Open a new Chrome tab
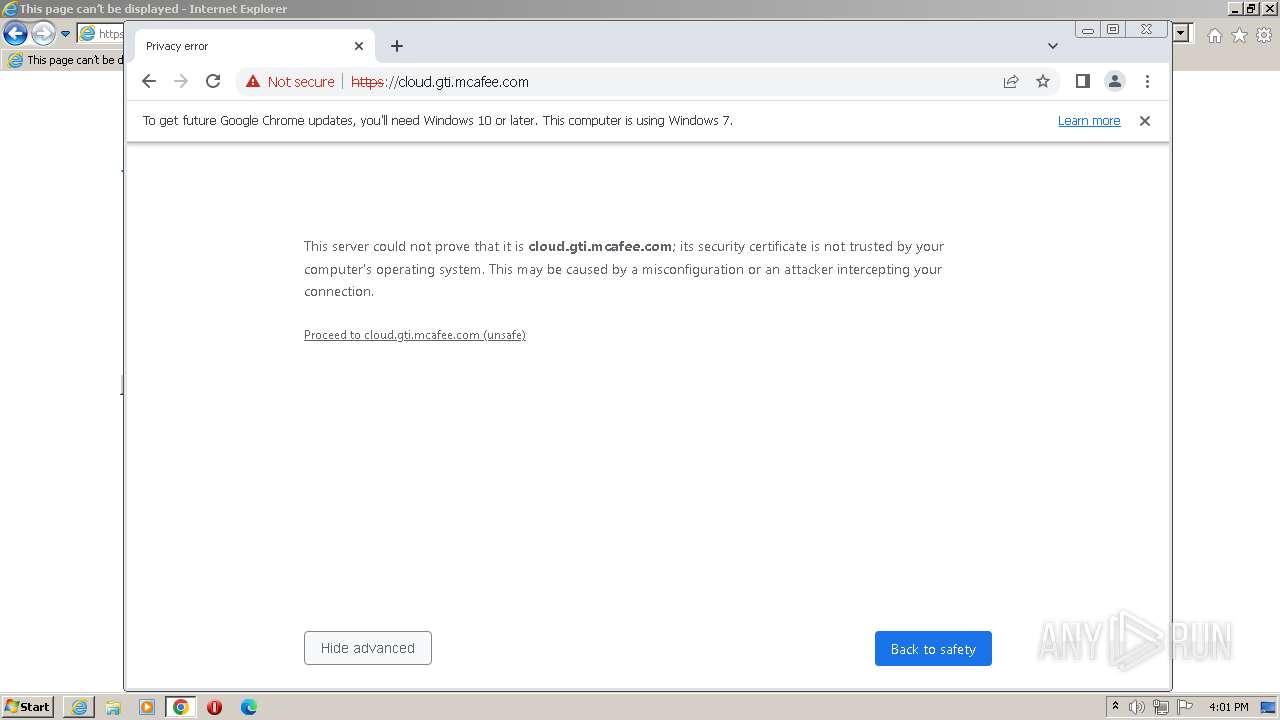The width and height of the screenshot is (1280, 720). pyautogui.click(x=397, y=46)
